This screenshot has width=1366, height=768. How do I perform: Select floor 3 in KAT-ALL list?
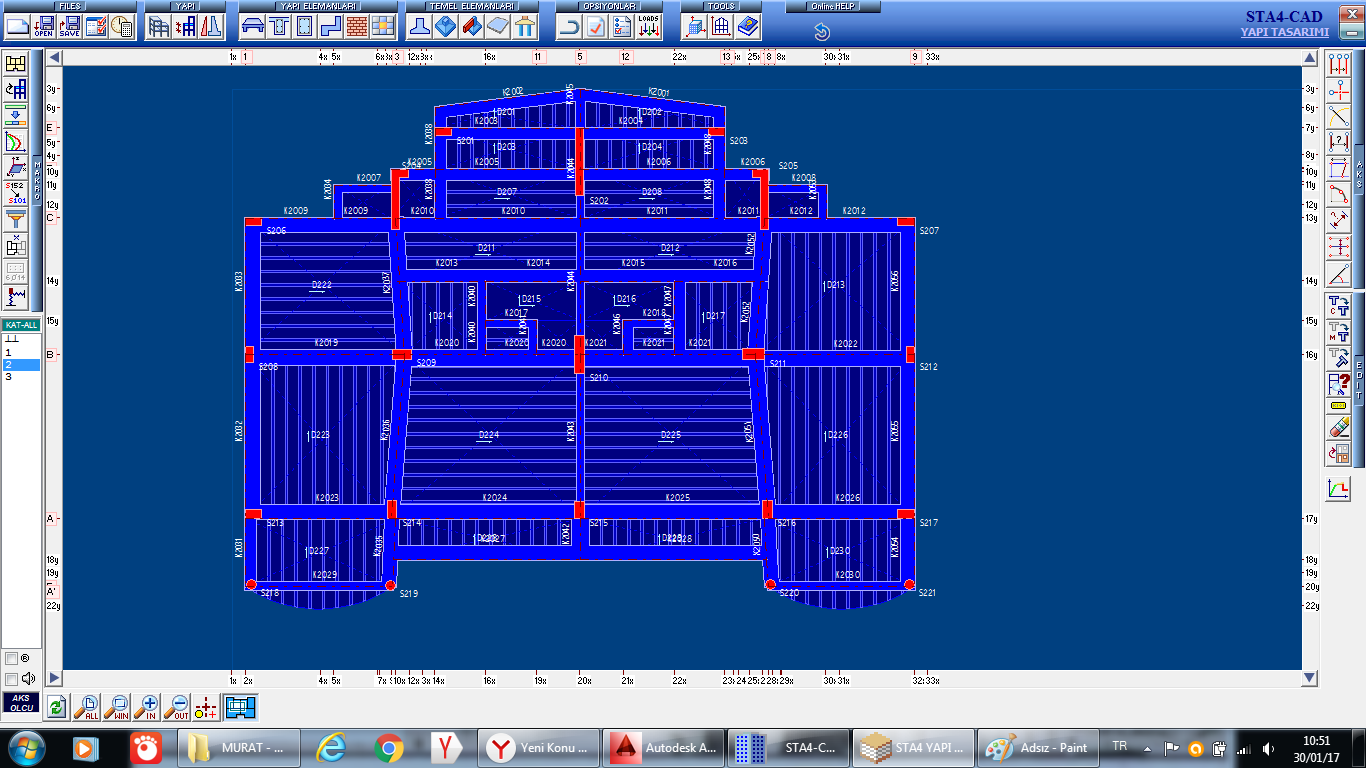point(8,377)
